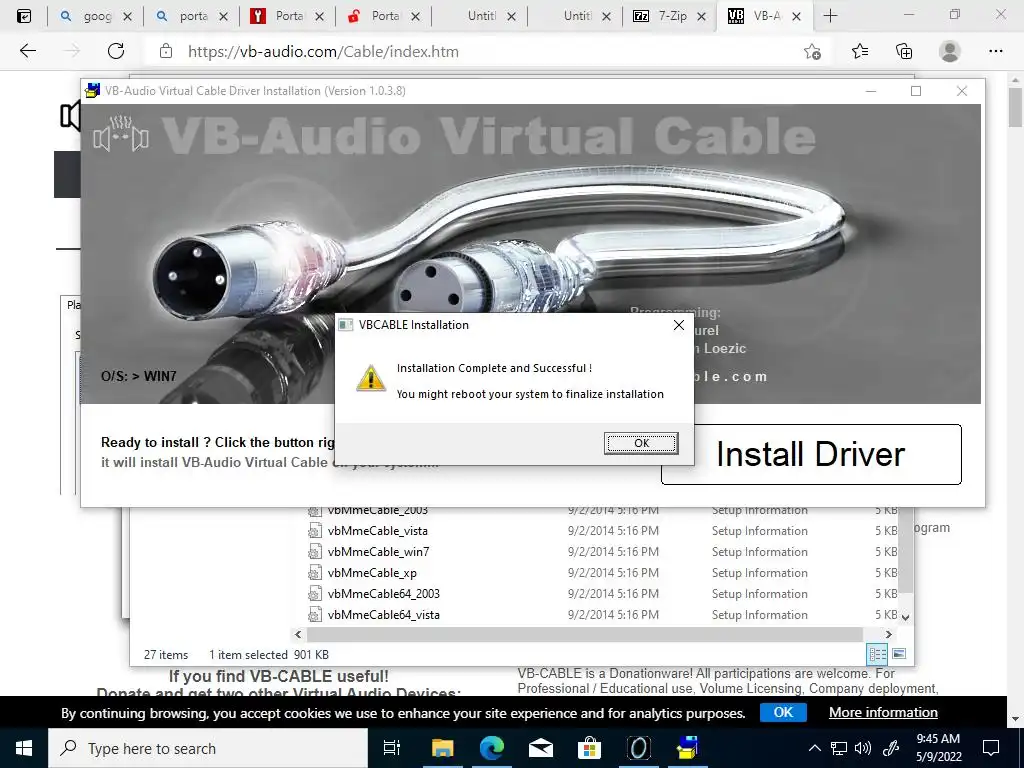Open Mail from the taskbar
Viewport: 1024px width, 768px height.
point(541,748)
